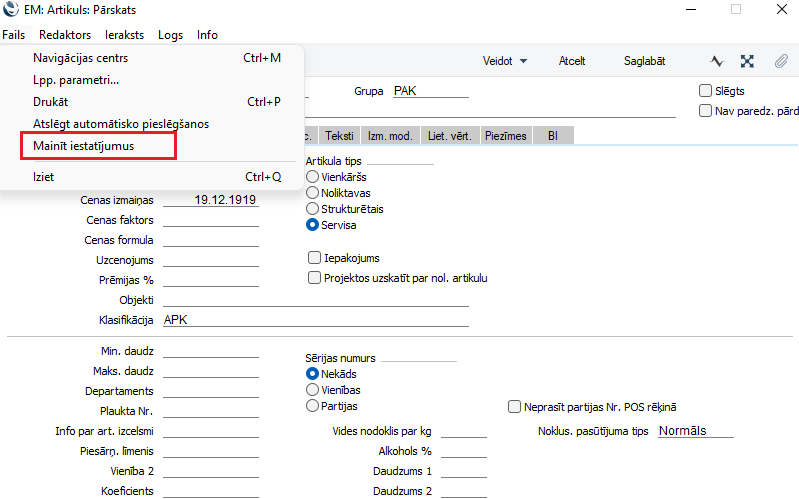Select the Vienkāršs article type

[313, 177]
